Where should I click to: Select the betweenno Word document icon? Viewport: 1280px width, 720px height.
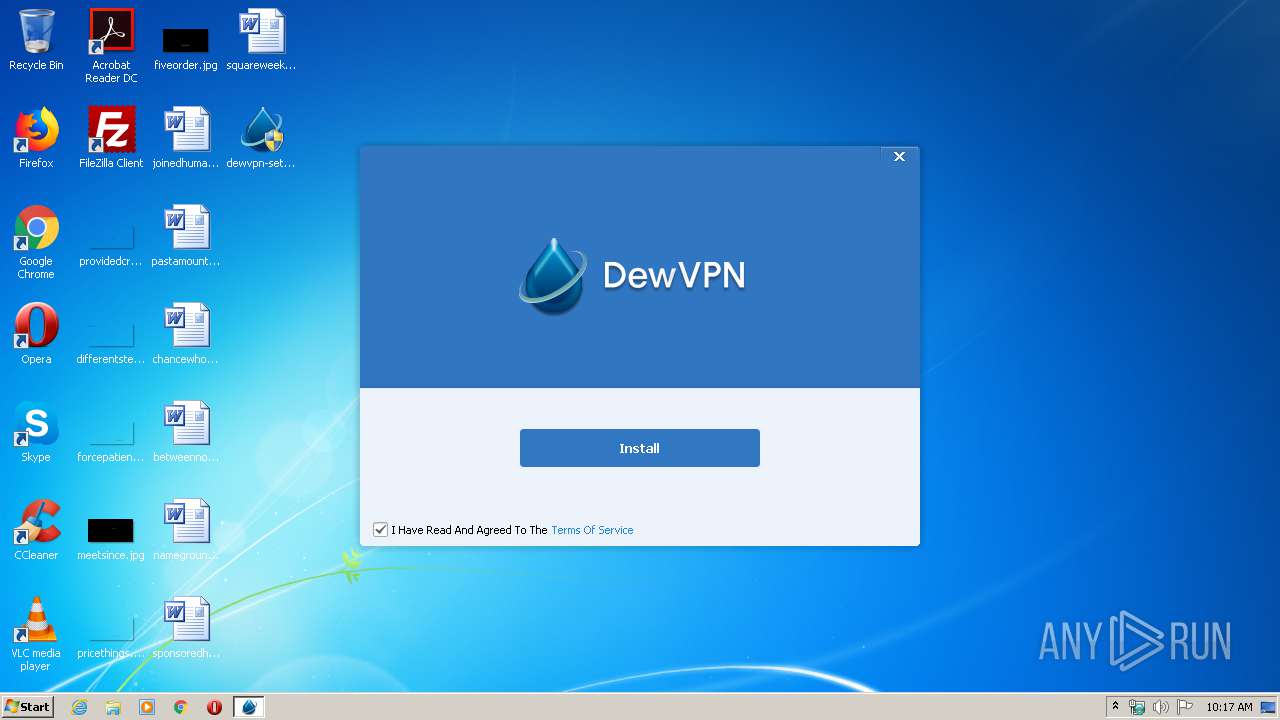[x=186, y=432]
